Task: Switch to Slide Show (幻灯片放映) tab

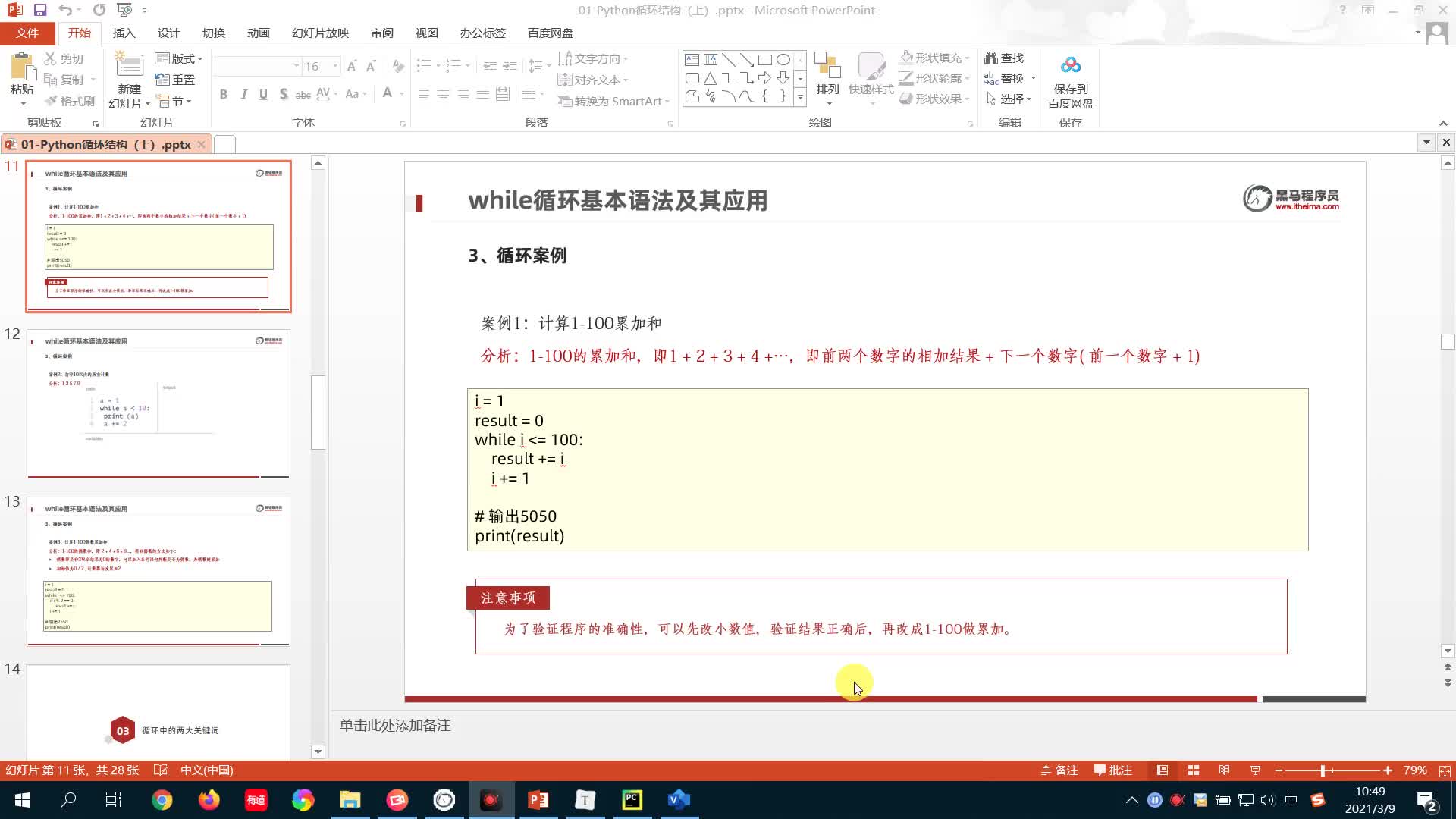Action: pos(320,33)
